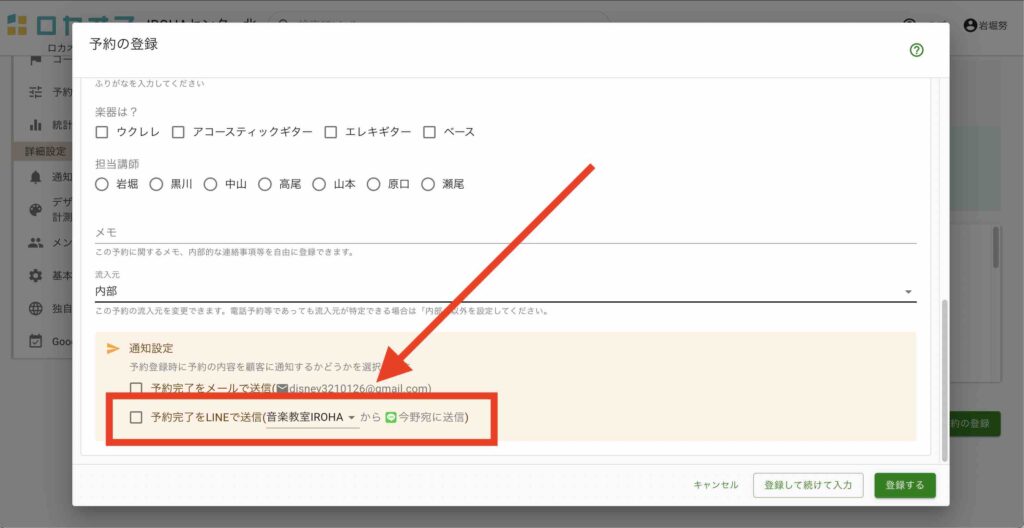Click the green help question mark icon
This screenshot has height=528, width=1024.
coord(916,50)
